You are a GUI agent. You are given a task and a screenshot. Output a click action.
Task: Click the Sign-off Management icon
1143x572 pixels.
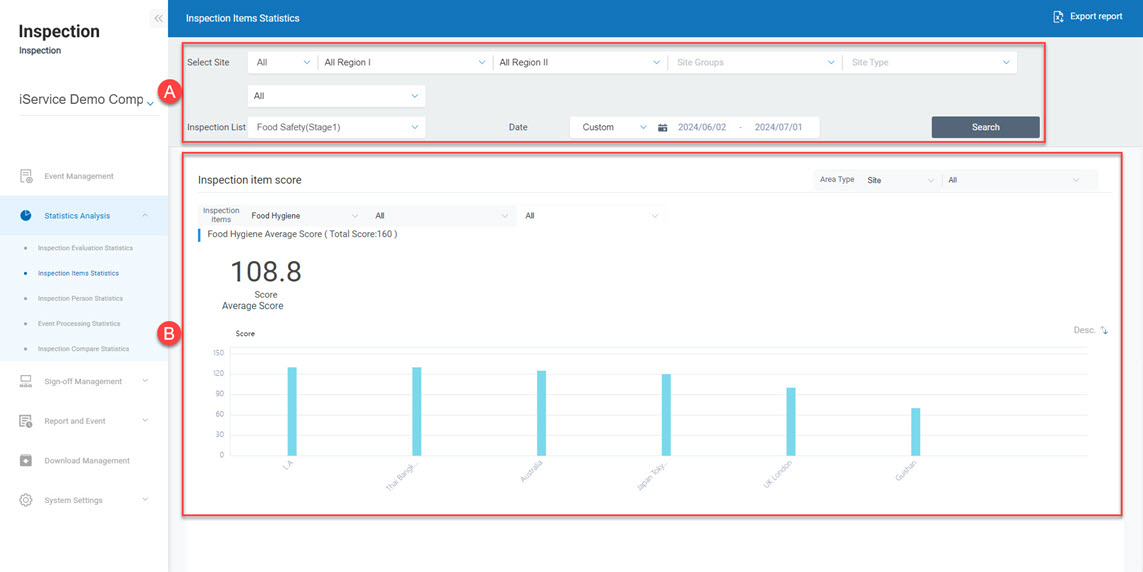coord(27,381)
